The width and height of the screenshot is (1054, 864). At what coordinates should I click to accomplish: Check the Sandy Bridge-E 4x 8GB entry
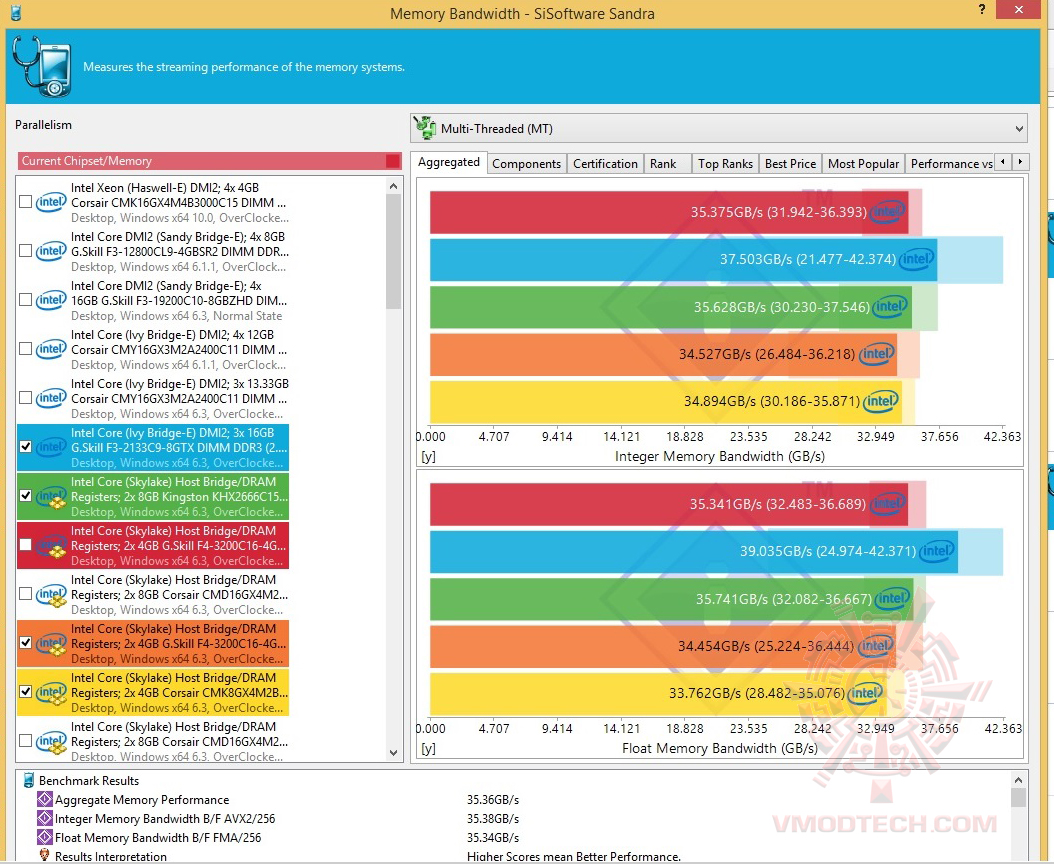[x=26, y=251]
